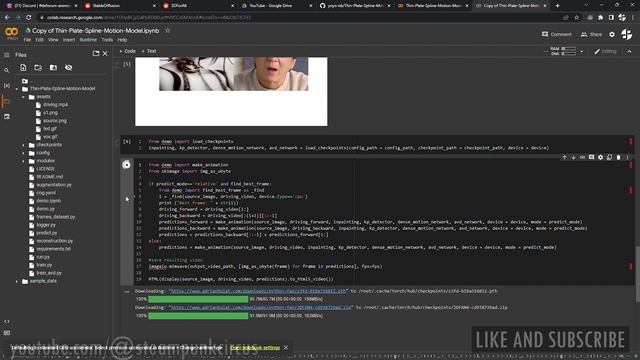Viewport: 640px width, 360px height.
Task: Open the Insert menu
Action: coord(69,40)
